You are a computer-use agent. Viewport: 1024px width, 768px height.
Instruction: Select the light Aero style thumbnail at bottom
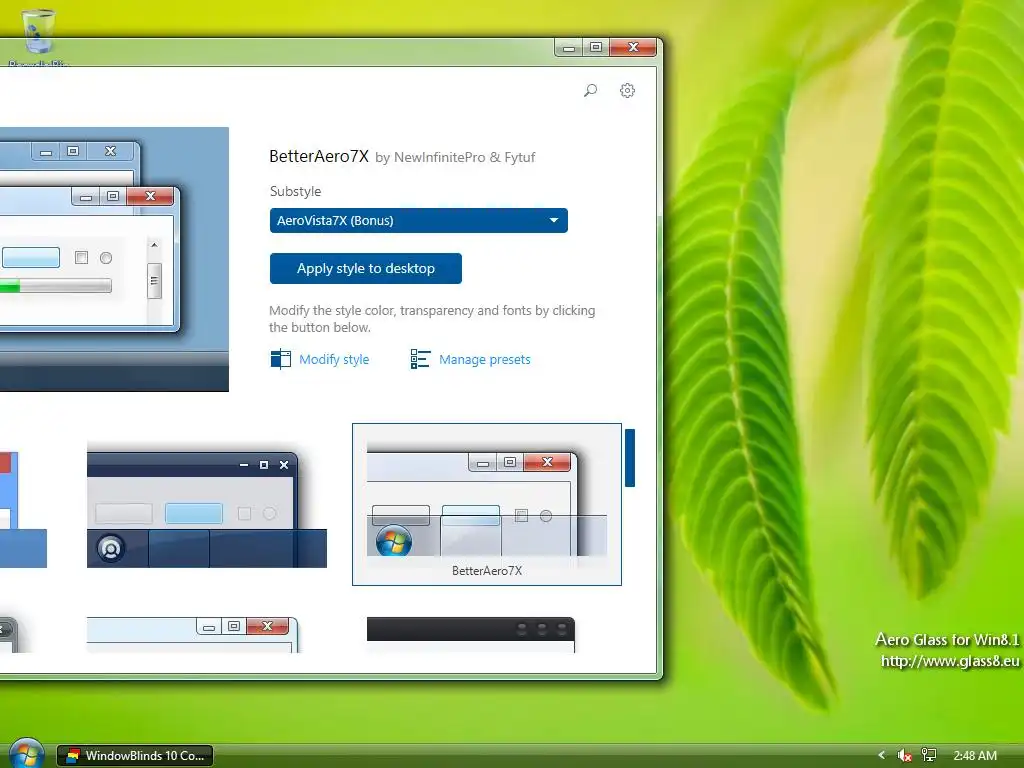click(193, 634)
